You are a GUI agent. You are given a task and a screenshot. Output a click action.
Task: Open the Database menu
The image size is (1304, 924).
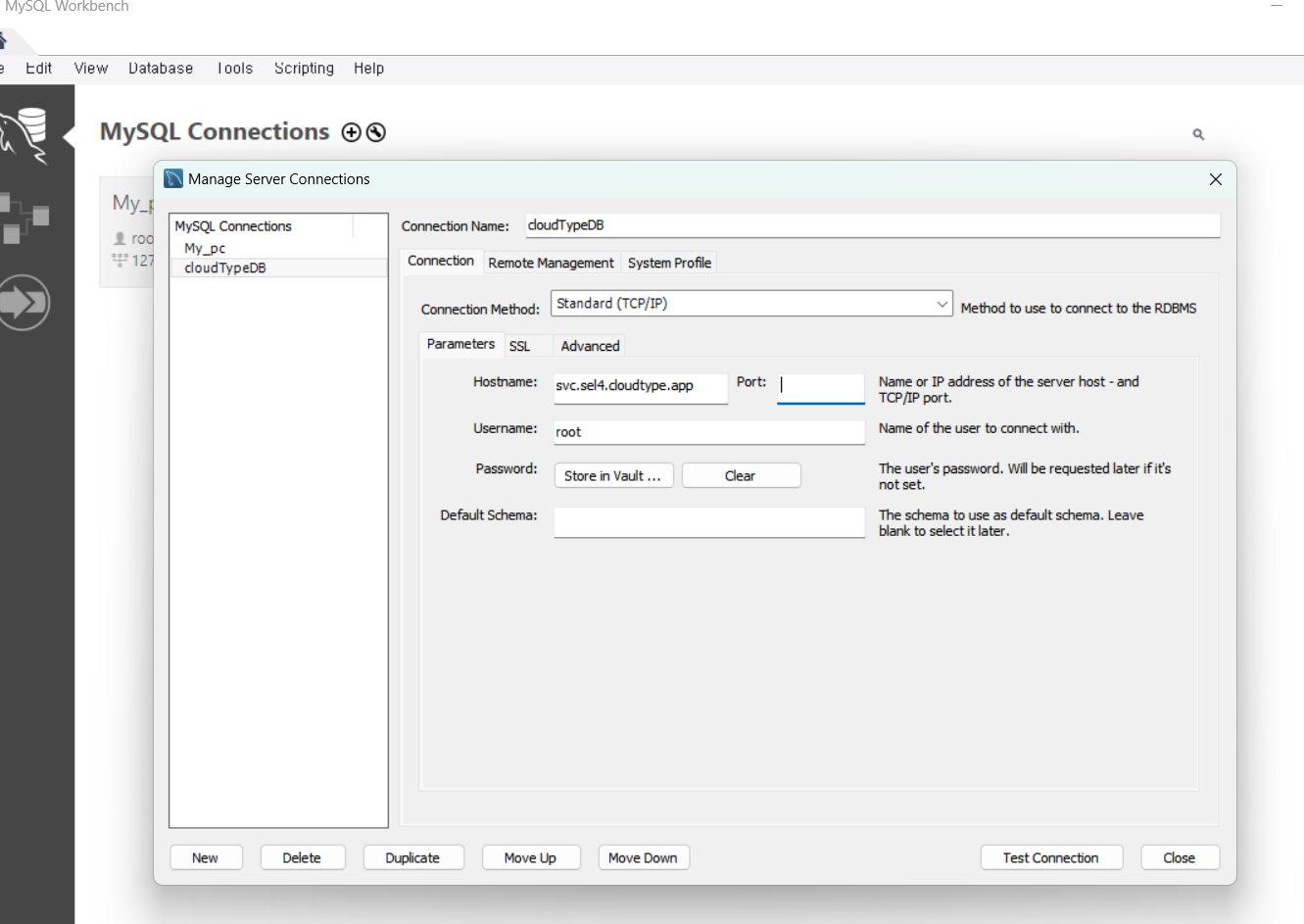(x=161, y=69)
